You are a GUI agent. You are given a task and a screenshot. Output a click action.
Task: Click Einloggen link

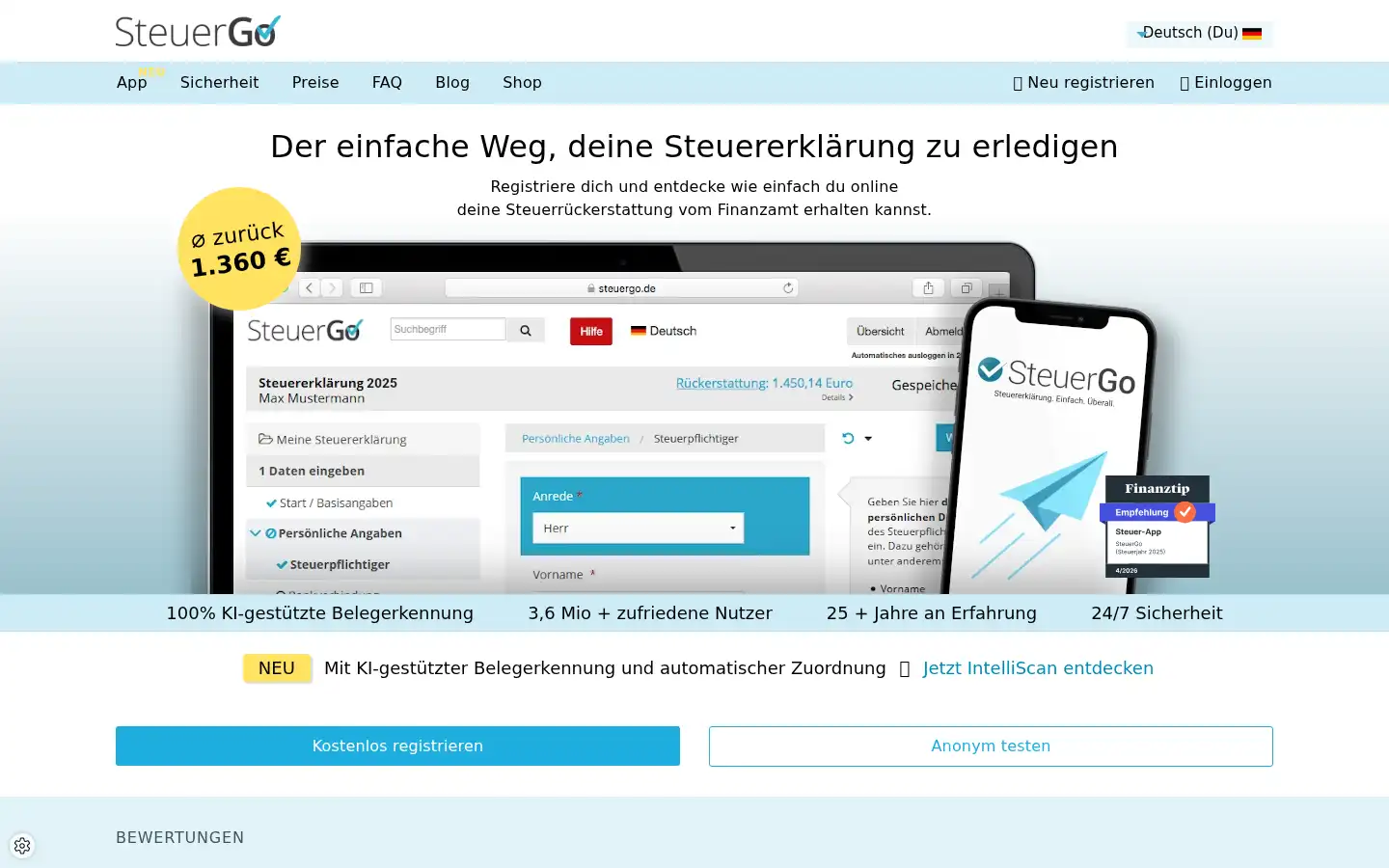pos(1226,83)
